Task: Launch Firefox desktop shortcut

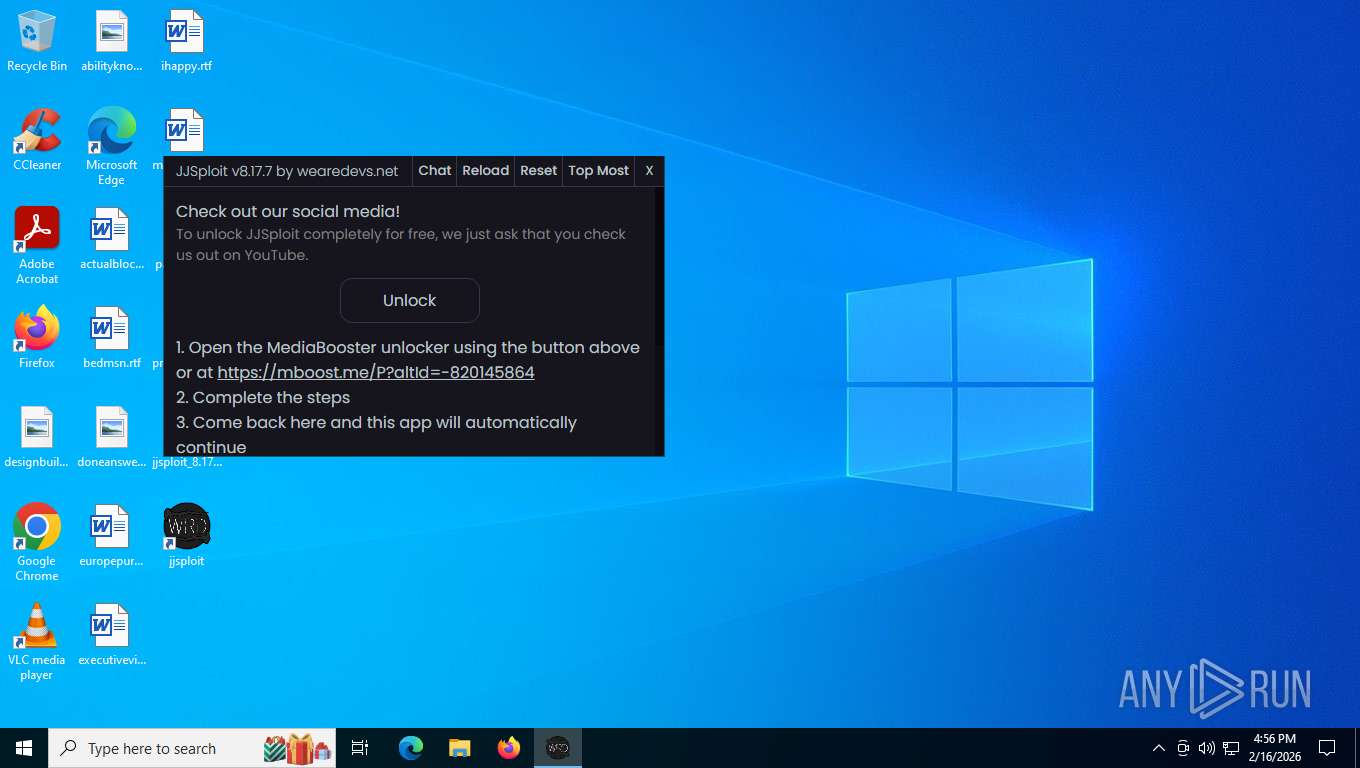Action: click(37, 338)
